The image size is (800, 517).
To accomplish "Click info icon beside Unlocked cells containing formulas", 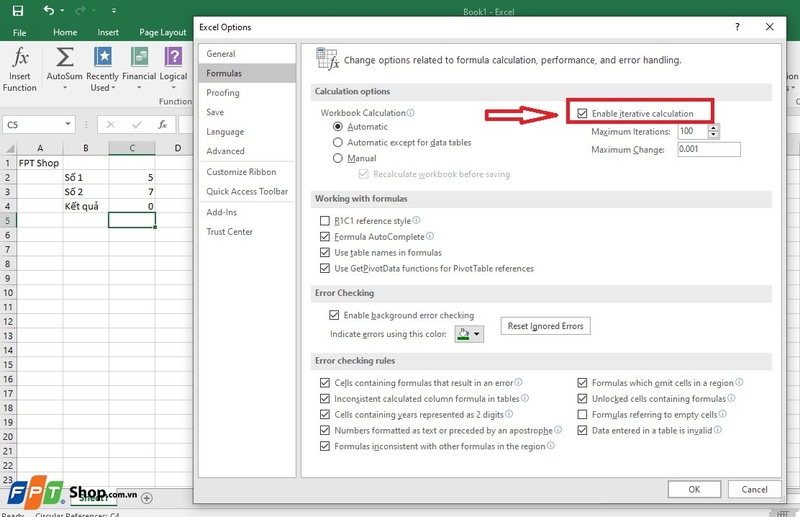I will (x=731, y=398).
